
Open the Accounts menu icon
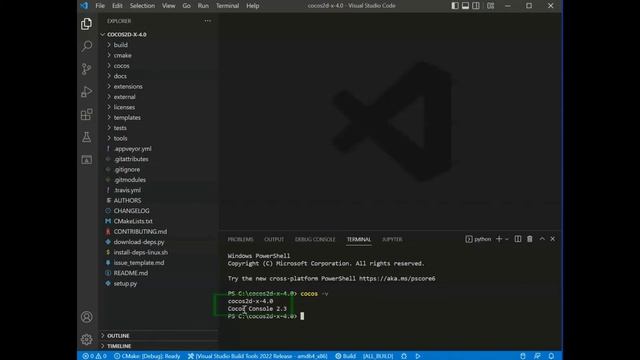tap(86, 317)
